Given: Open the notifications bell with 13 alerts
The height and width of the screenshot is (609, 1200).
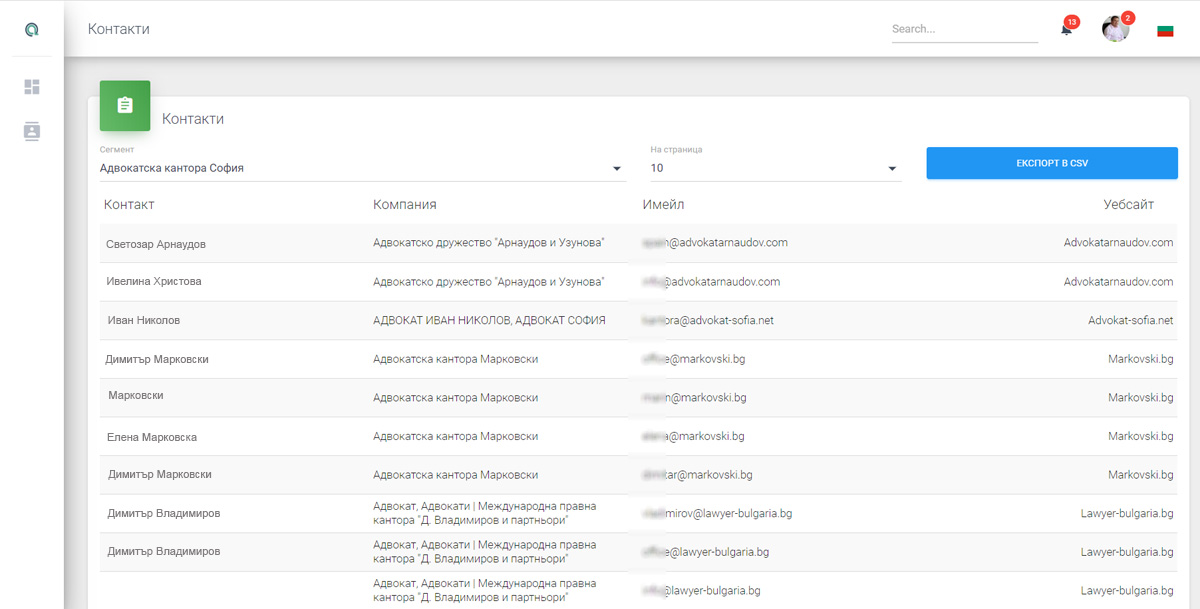Looking at the screenshot, I should (1066, 29).
